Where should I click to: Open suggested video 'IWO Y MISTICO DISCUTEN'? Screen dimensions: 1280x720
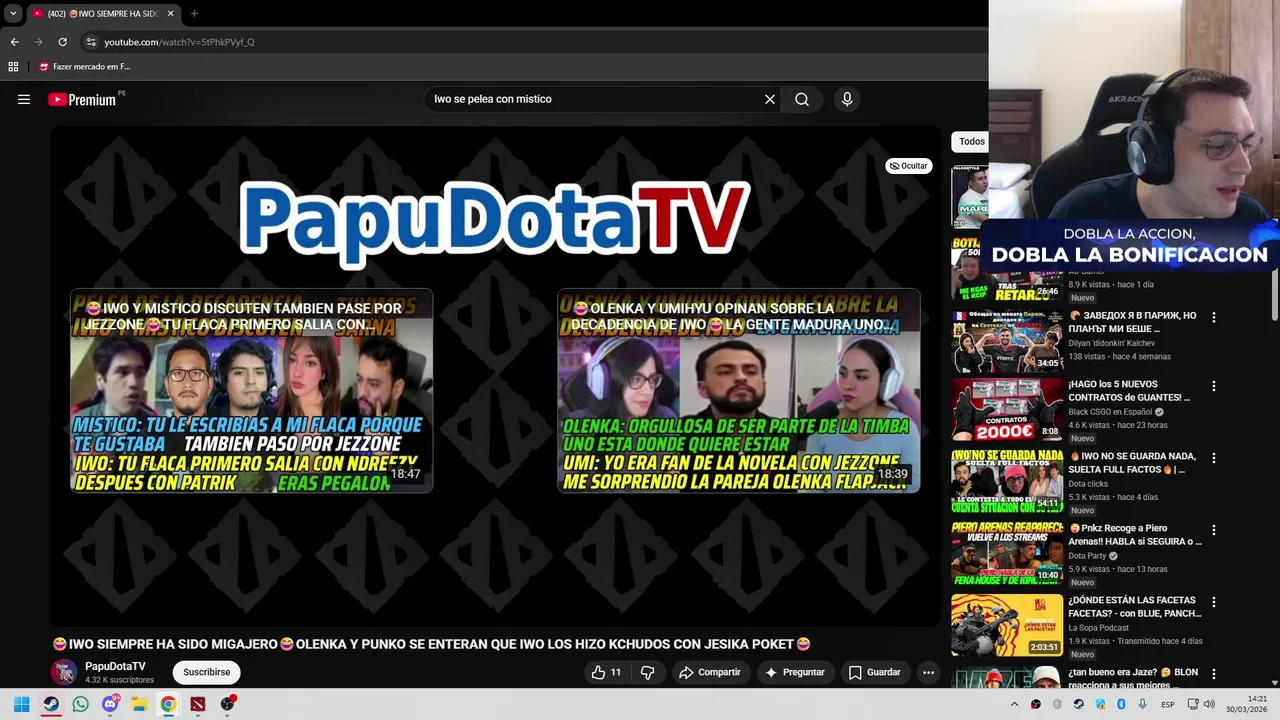pyautogui.click(x=251, y=390)
